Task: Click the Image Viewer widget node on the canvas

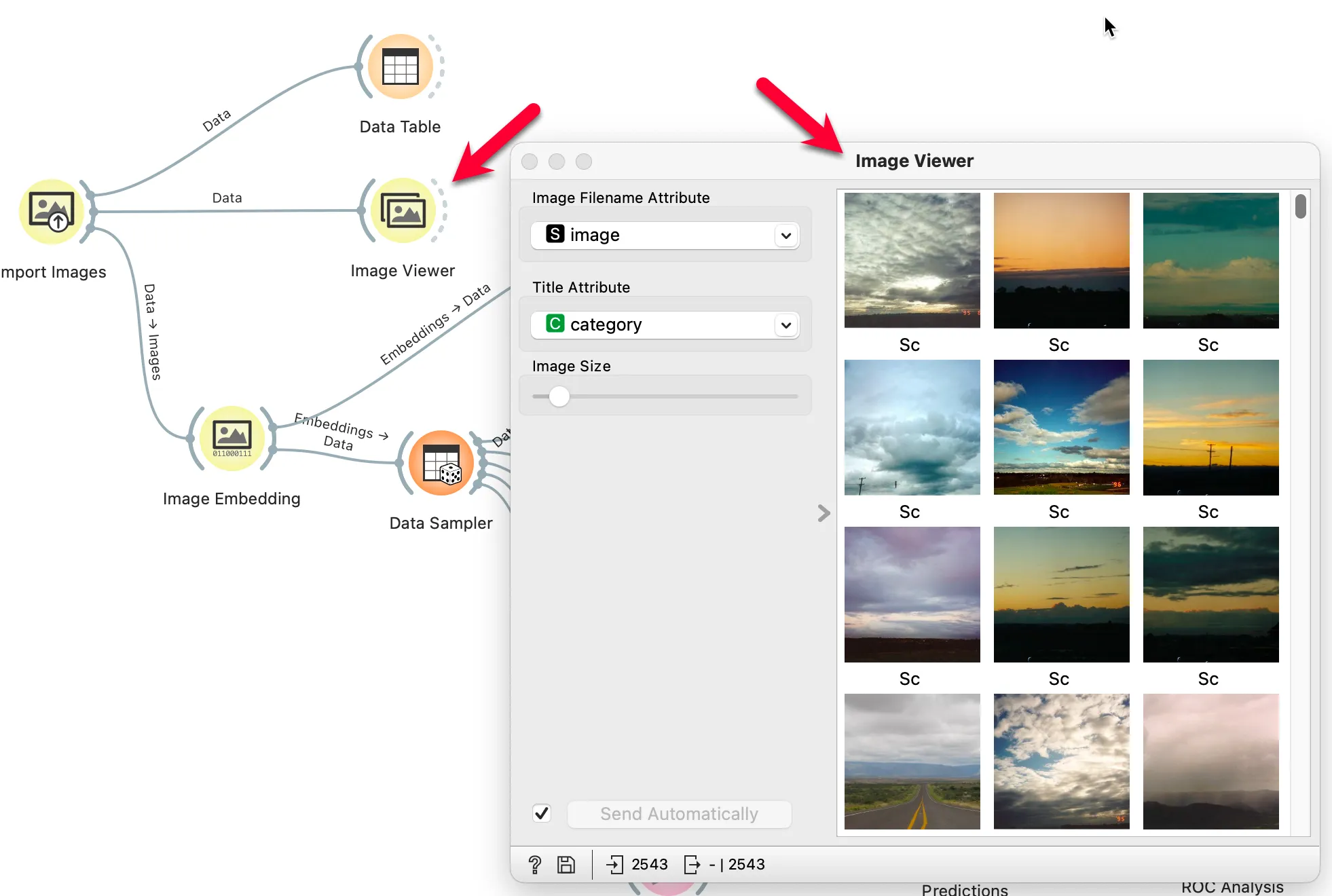Action: tap(403, 211)
